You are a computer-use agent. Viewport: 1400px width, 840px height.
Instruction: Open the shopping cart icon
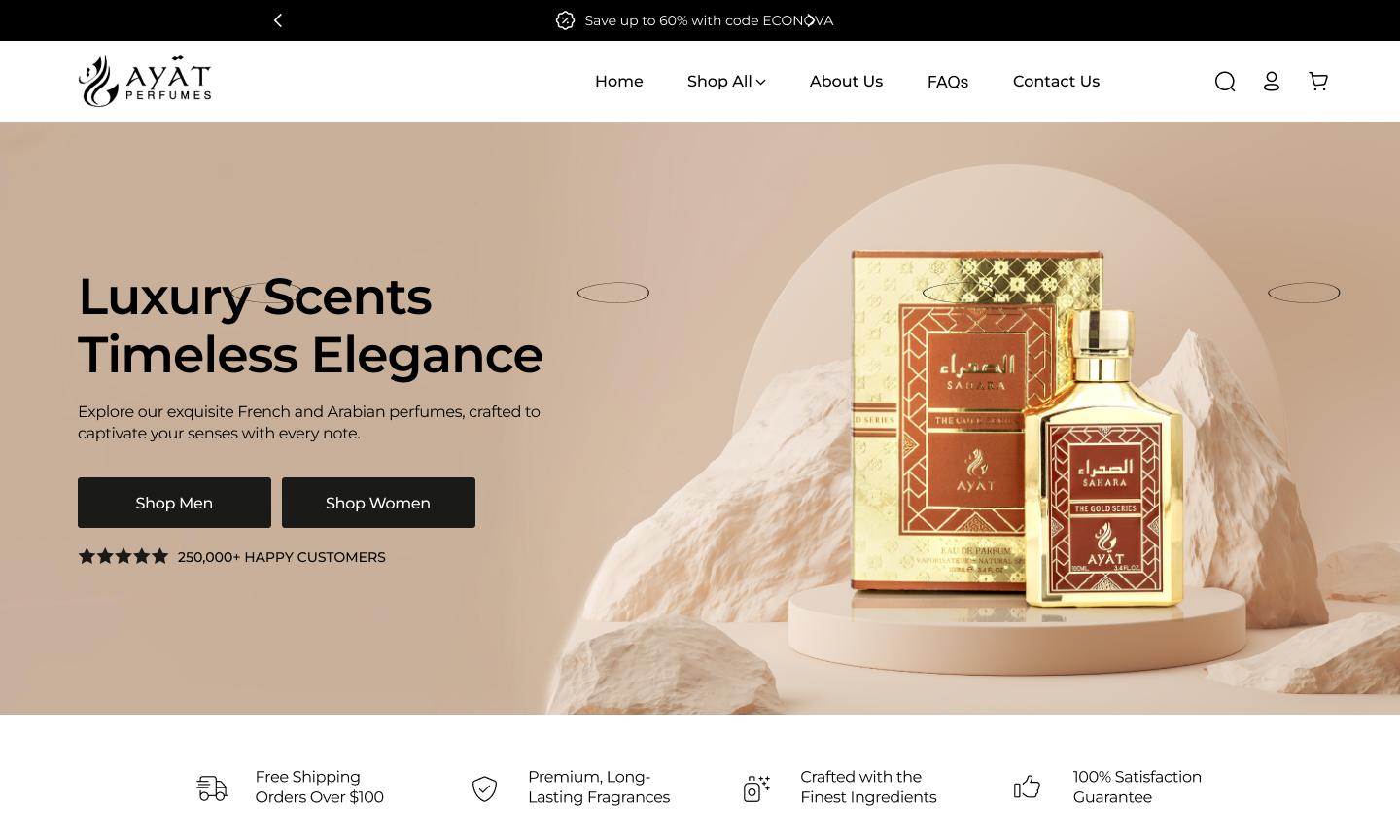pos(1318,82)
